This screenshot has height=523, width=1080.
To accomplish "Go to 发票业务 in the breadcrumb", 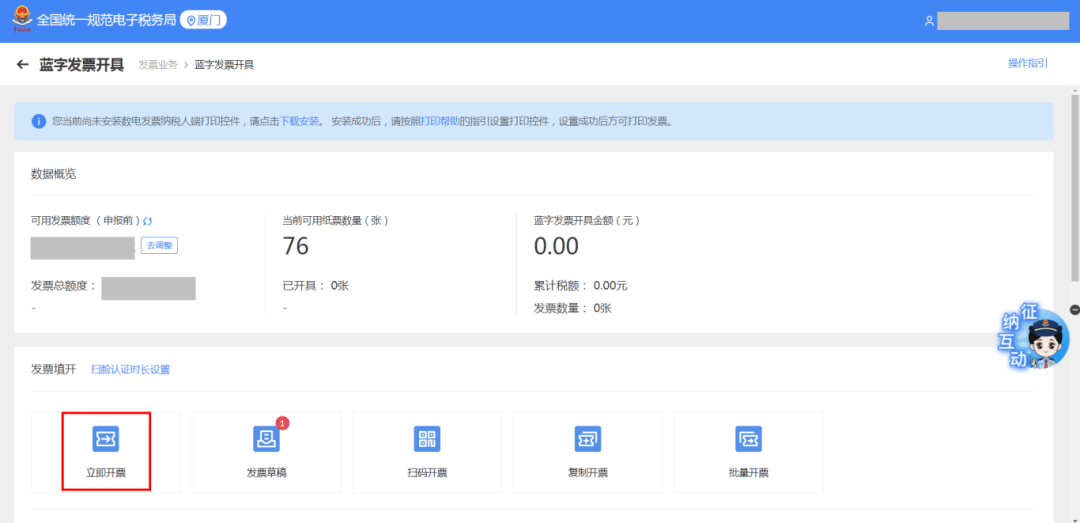I will pos(157,65).
